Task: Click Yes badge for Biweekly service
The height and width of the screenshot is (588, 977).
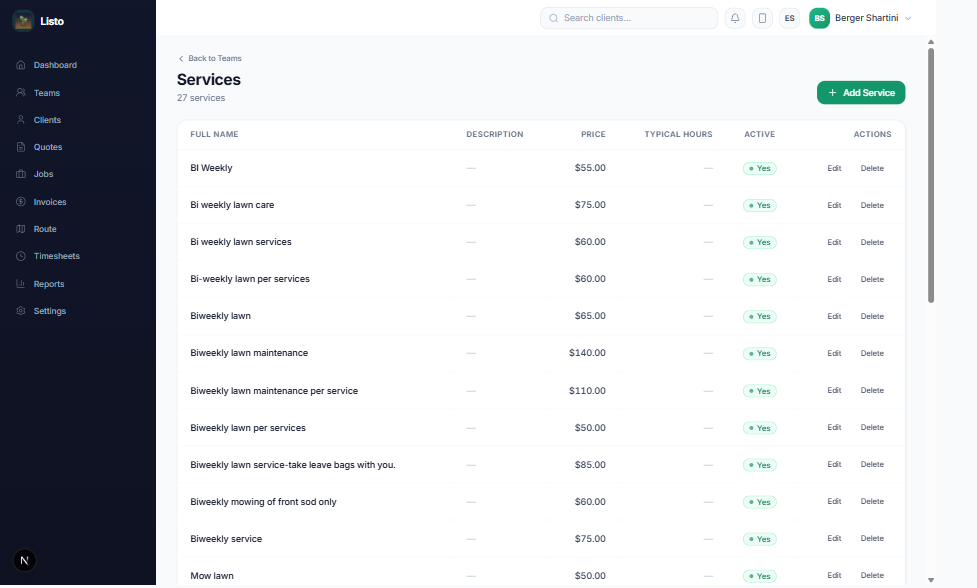Action: [760, 539]
